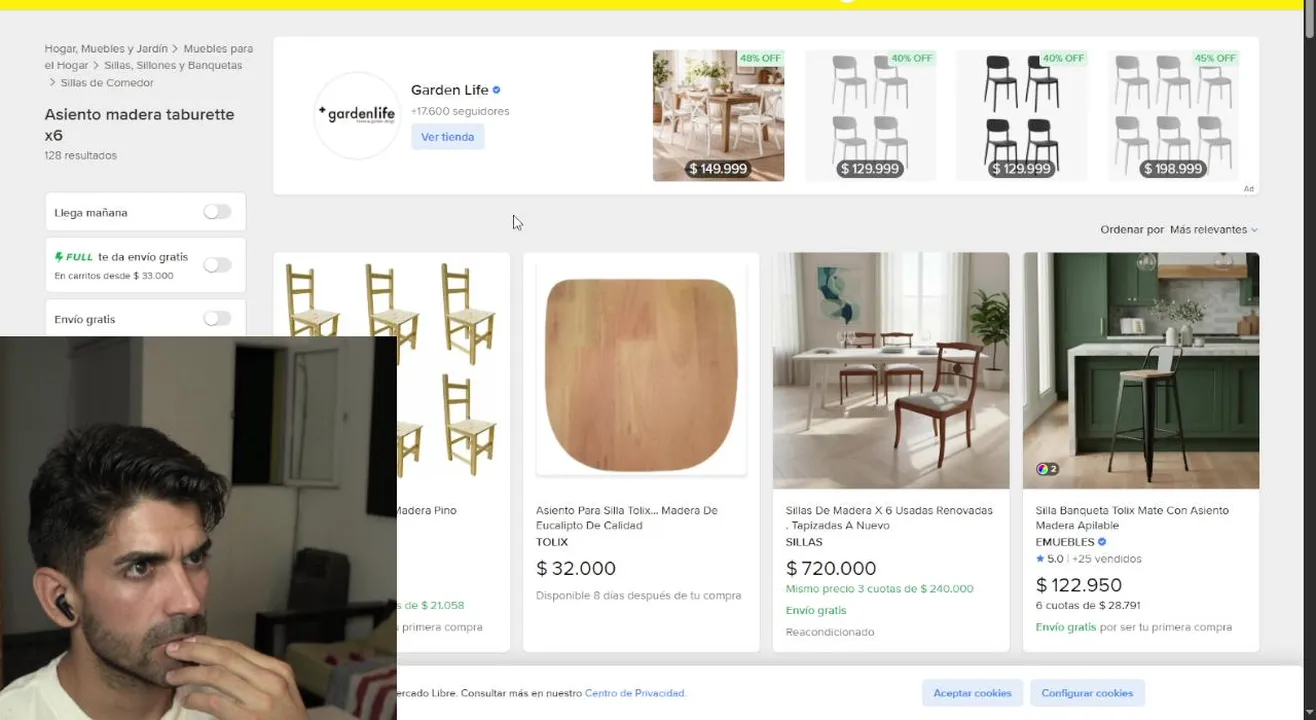
Task: Click the chevron beside Más relevantes
Action: pos(1254,230)
